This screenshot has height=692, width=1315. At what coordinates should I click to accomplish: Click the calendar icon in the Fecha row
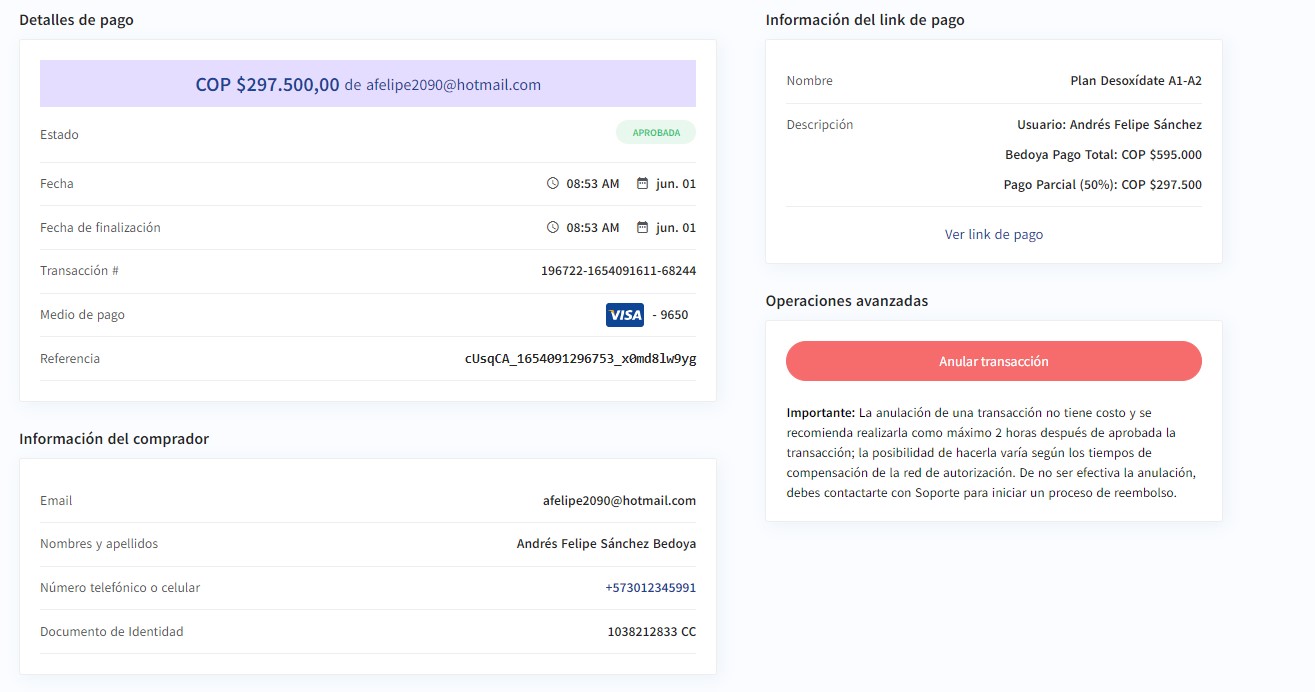tap(643, 184)
